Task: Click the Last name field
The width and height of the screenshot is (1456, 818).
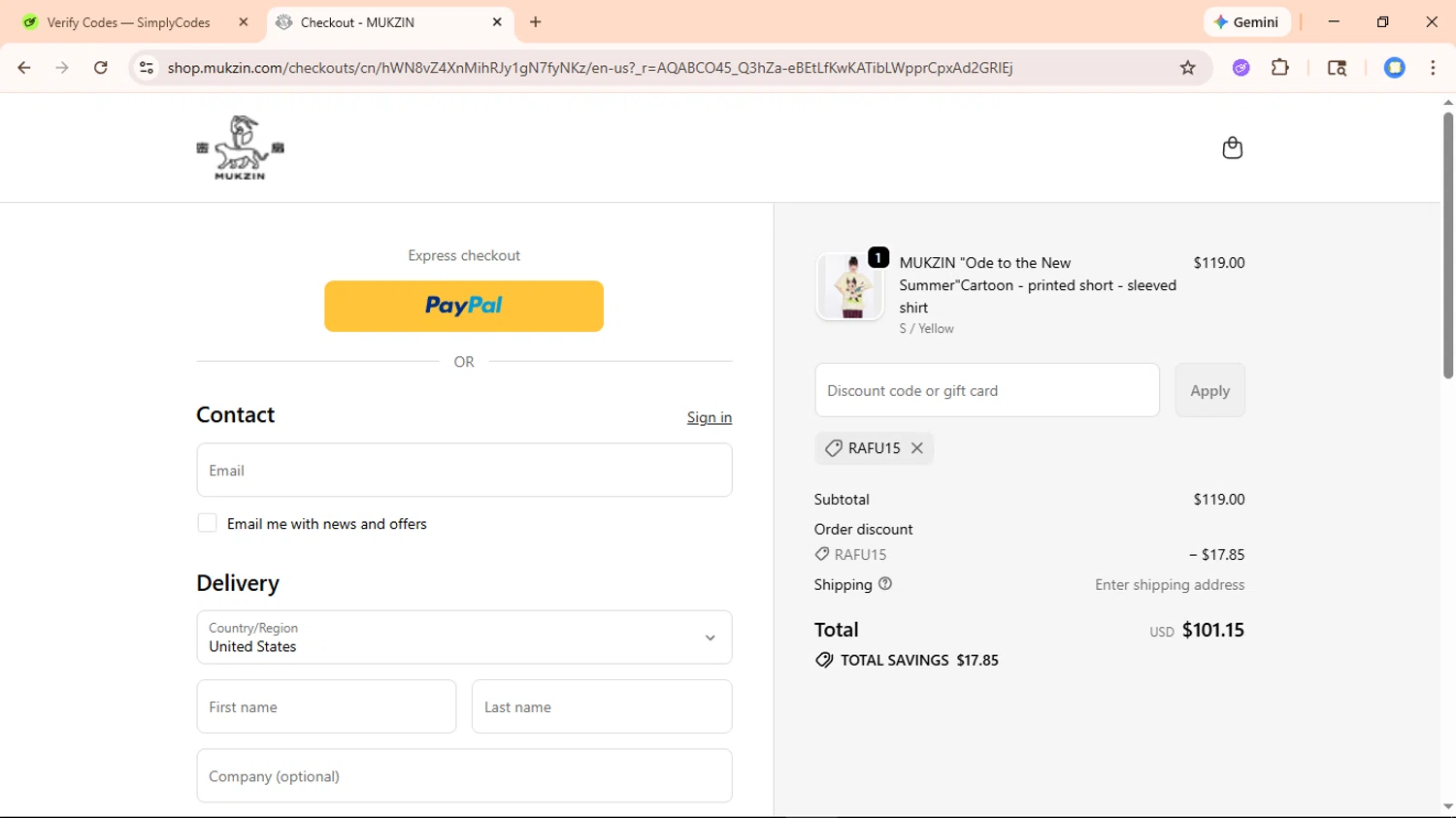Action: 602,706
